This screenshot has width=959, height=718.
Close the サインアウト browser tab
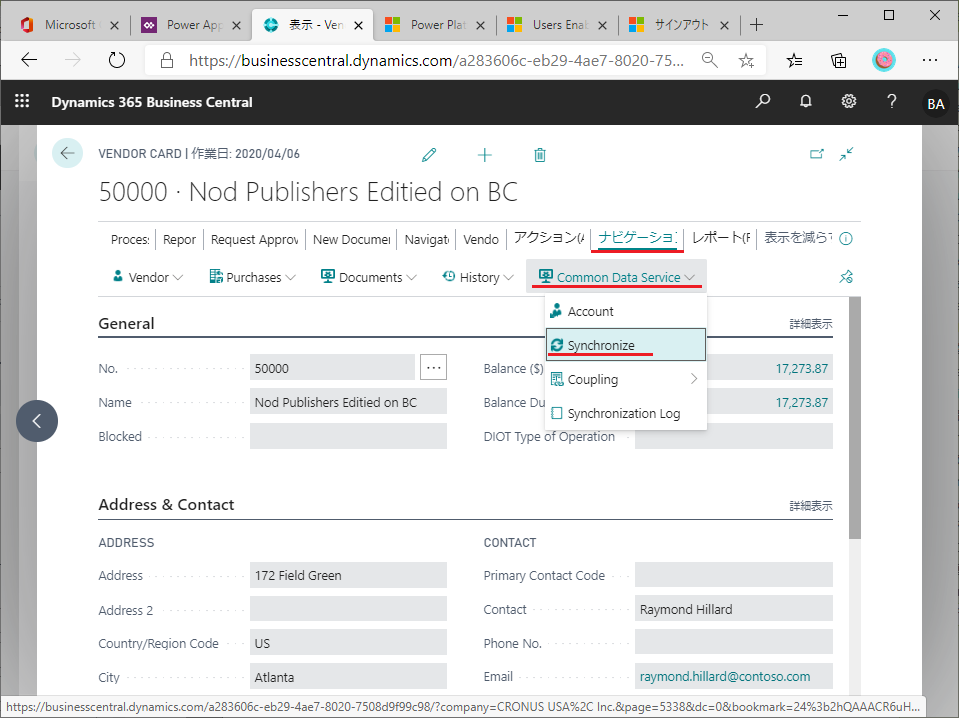(724, 25)
